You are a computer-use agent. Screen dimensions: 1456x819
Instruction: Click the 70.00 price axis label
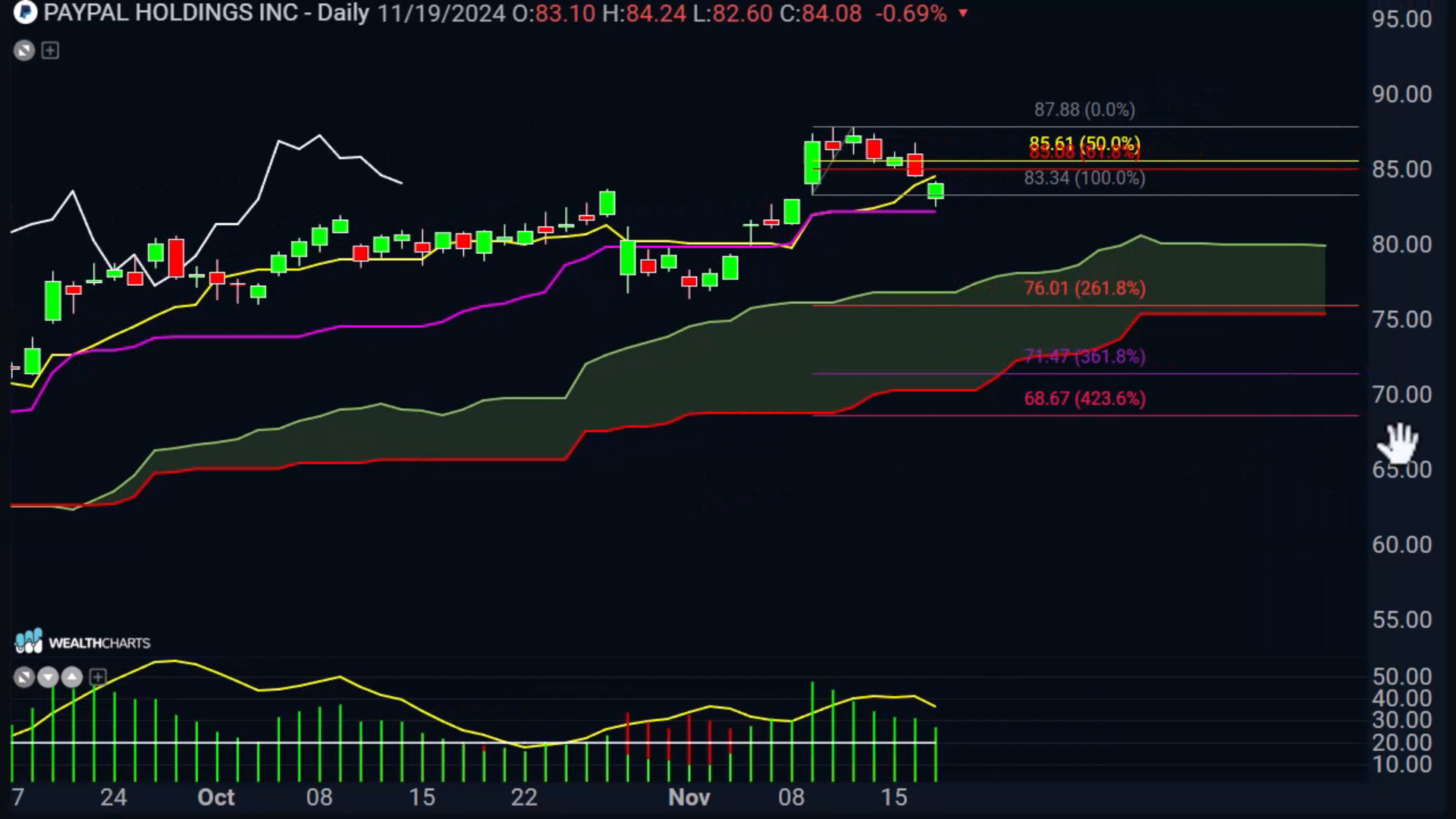(1402, 394)
